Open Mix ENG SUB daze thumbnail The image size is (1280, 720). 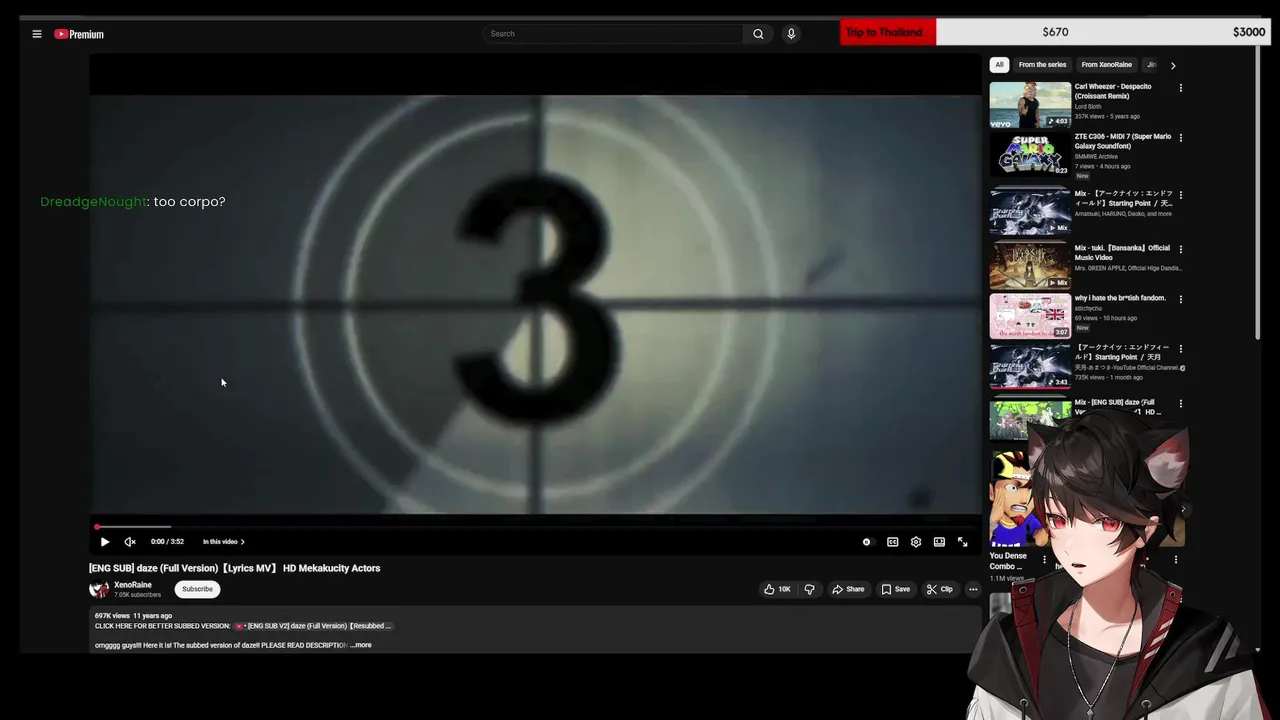1030,419
